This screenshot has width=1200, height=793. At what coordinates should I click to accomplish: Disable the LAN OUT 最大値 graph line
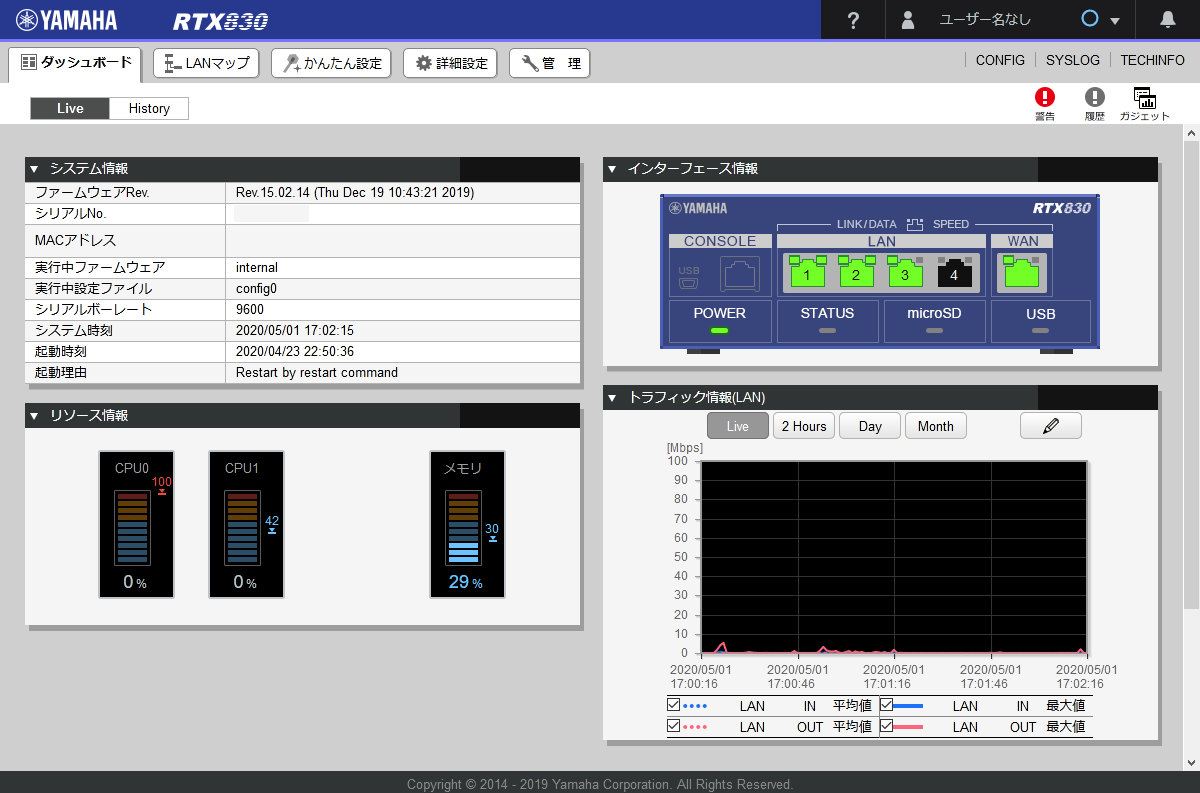pos(889,726)
